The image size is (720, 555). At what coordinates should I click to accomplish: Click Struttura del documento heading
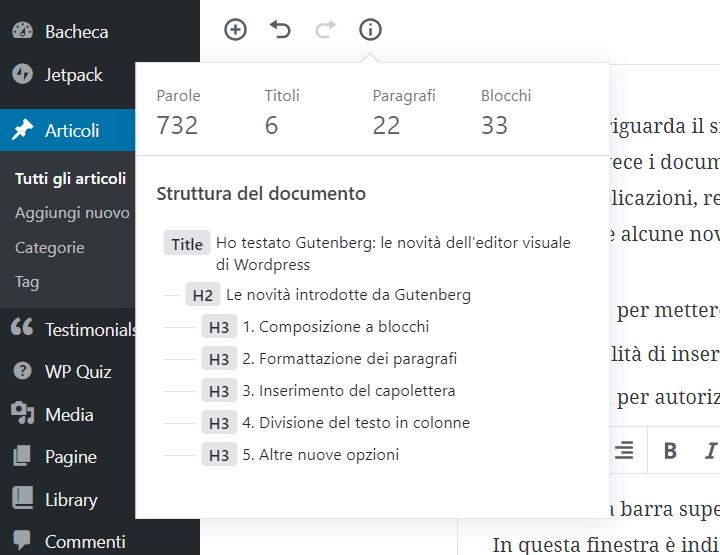click(261, 194)
